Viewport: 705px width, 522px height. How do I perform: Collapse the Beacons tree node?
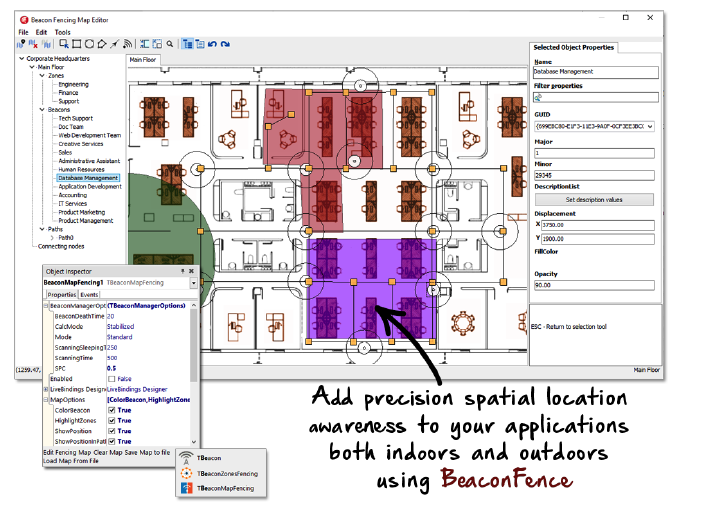point(42,110)
